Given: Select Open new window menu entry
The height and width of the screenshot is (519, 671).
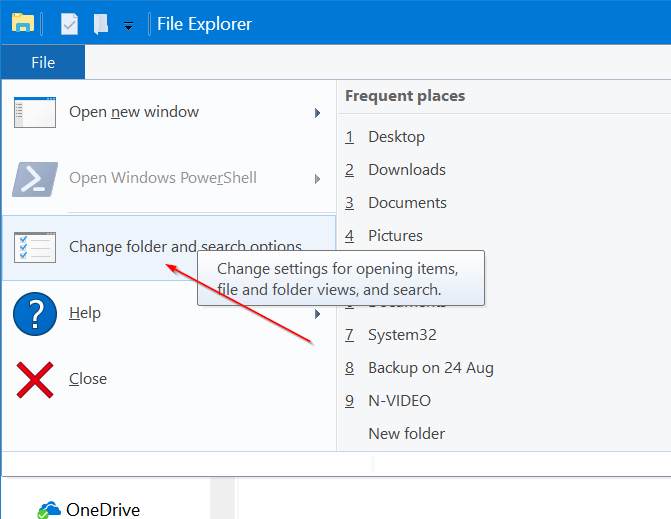Looking at the screenshot, I should pos(169,112).
